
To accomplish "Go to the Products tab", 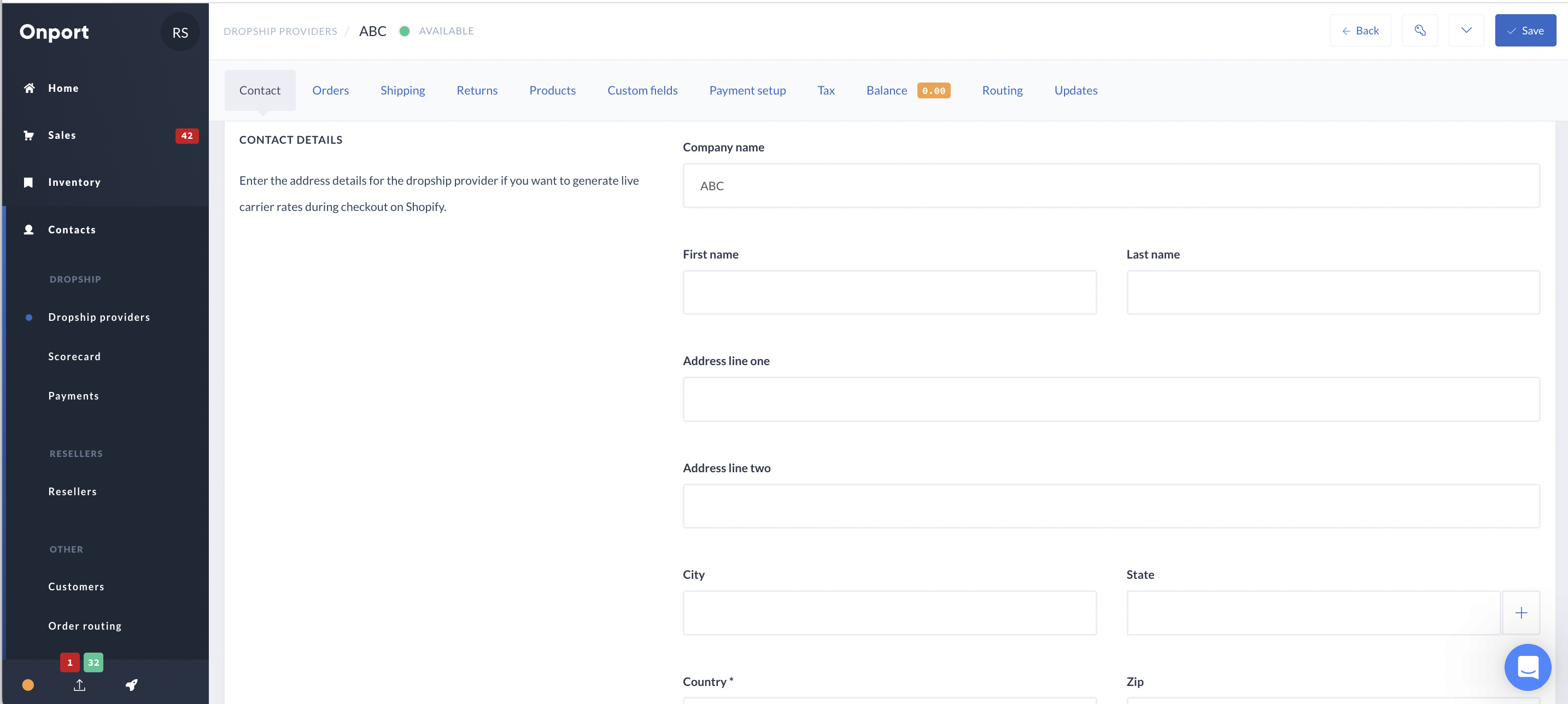I will [x=552, y=90].
